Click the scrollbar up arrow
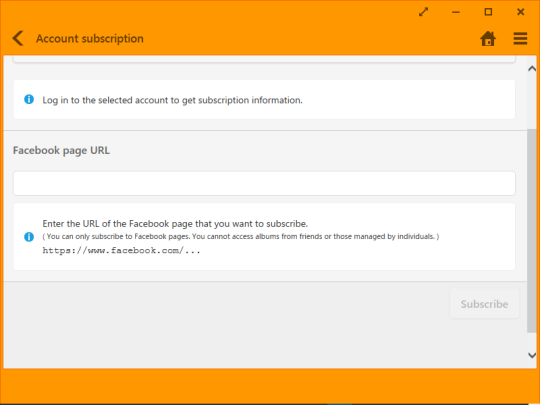The width and height of the screenshot is (540, 405). coord(532,69)
